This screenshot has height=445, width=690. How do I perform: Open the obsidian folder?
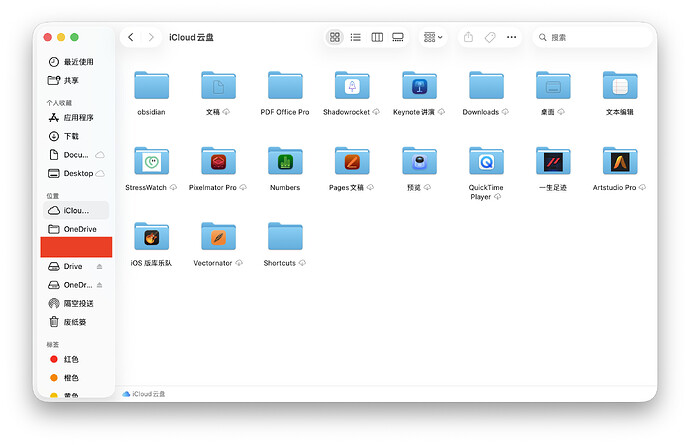click(151, 85)
